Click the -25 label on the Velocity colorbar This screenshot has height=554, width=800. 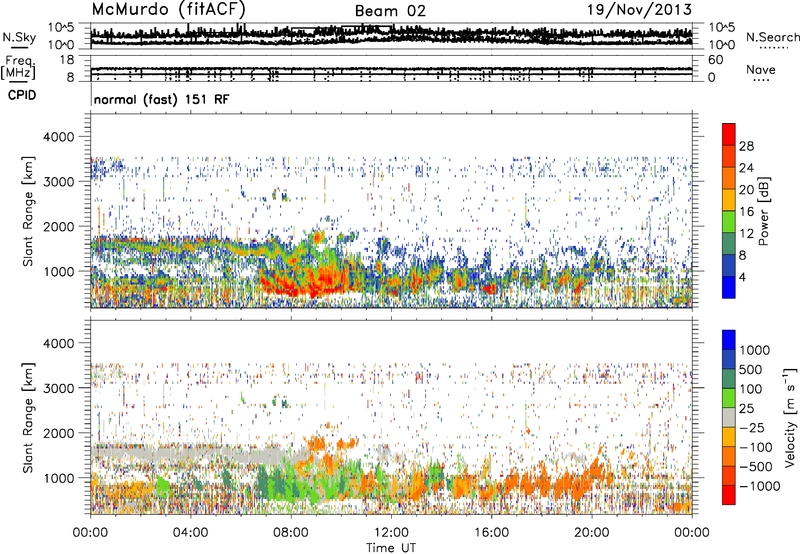[752, 427]
